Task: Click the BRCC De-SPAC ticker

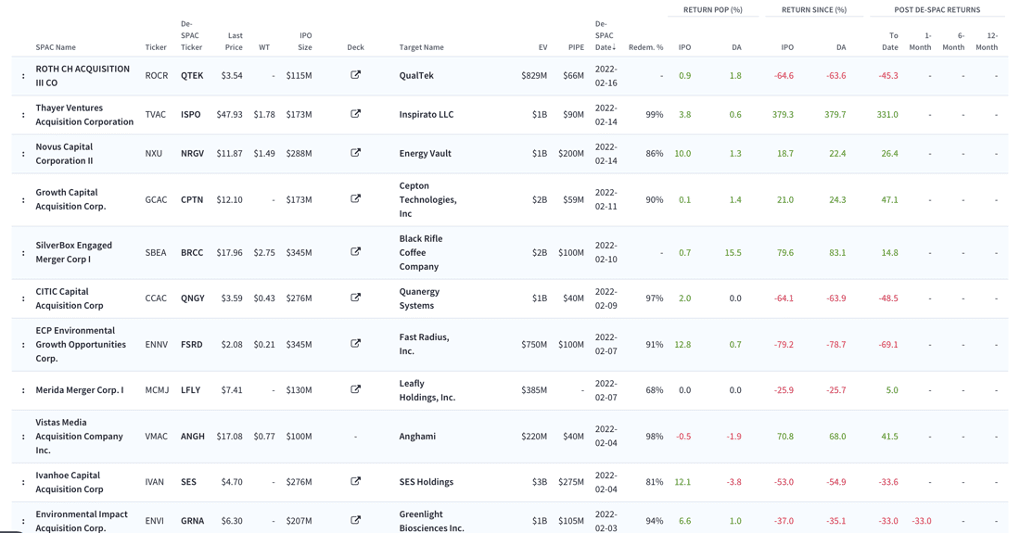Action: pyautogui.click(x=192, y=252)
